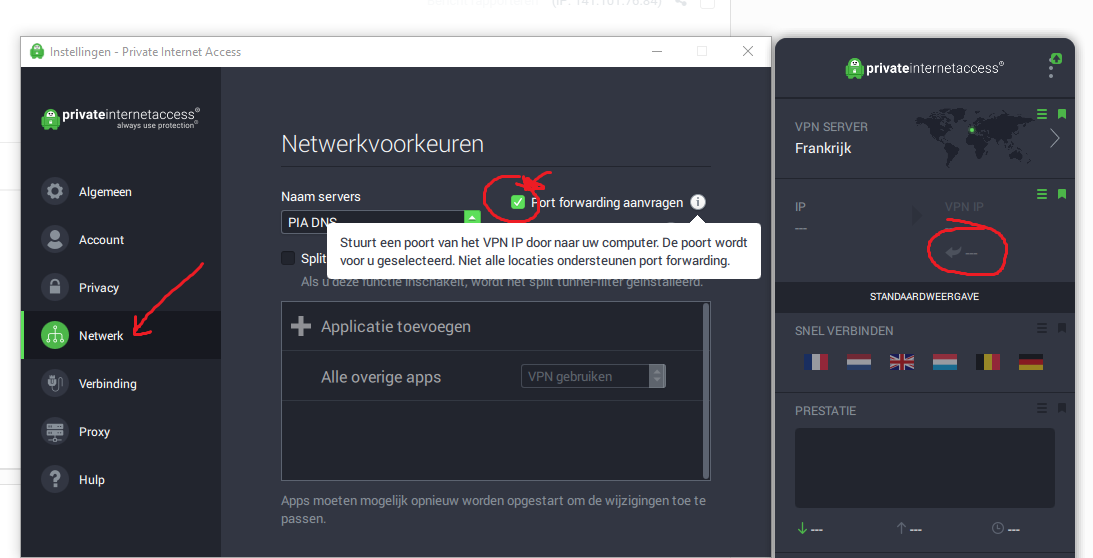1093x558 pixels.
Task: Toggle the Snel Verbinden tile bookmark
Action: (x=1062, y=328)
